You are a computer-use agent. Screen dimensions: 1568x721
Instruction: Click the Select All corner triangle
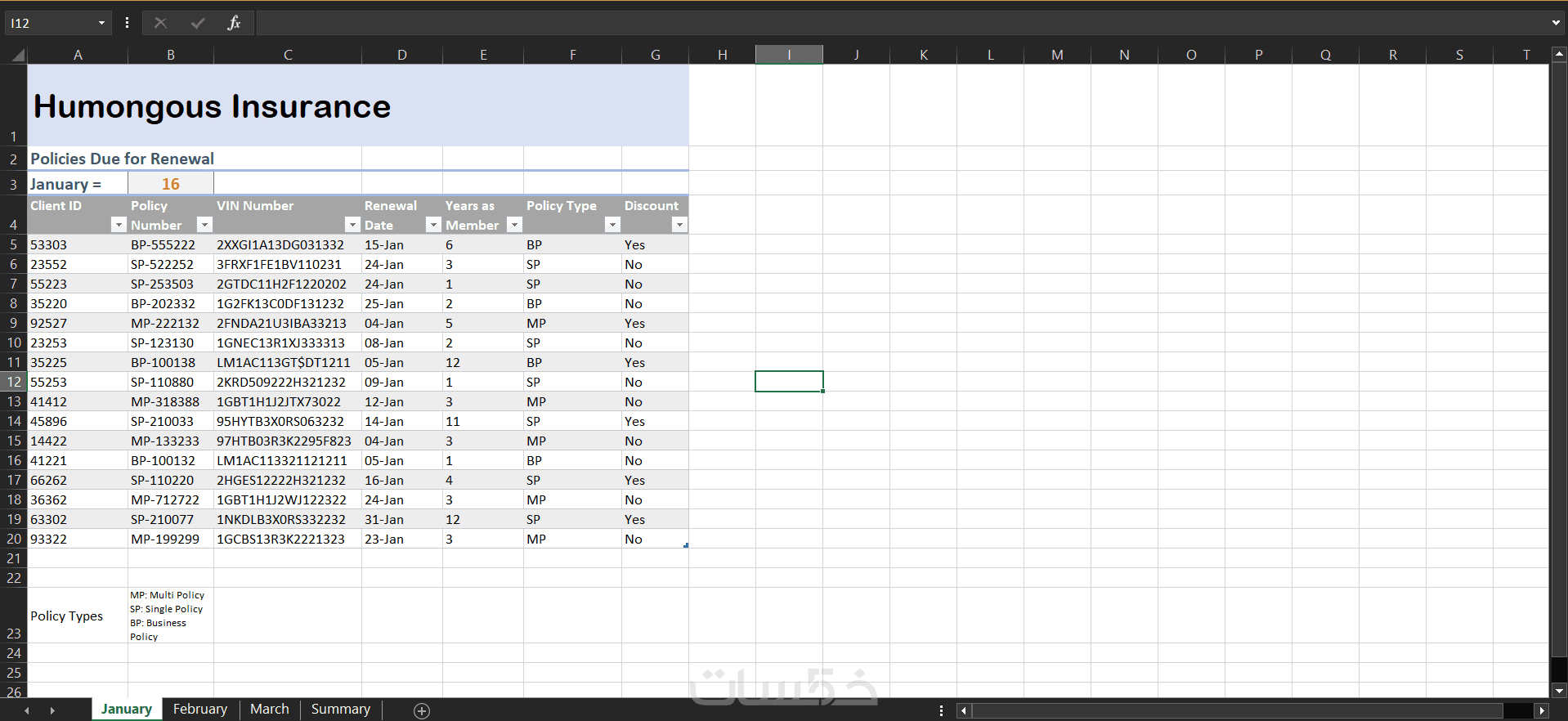coord(16,55)
